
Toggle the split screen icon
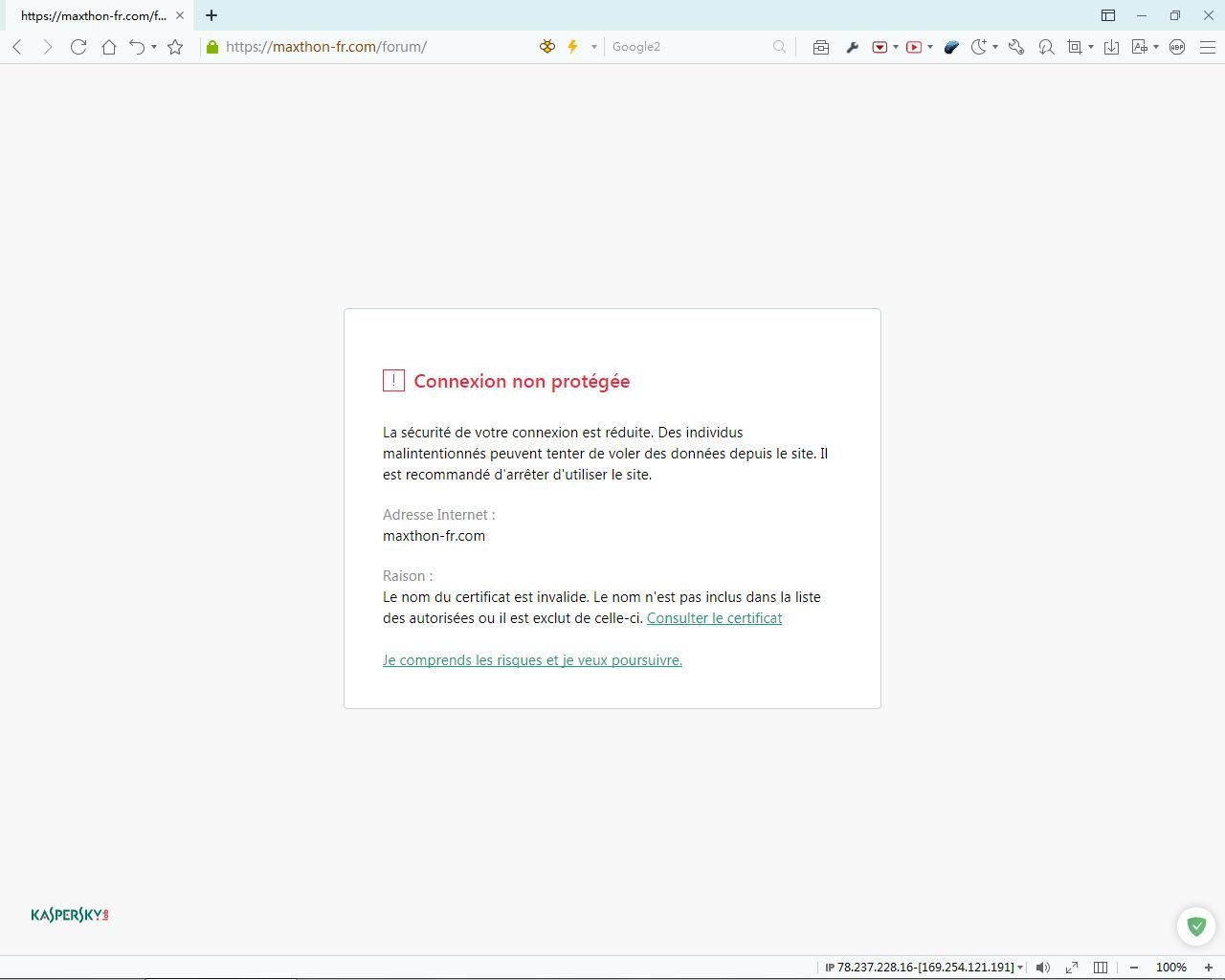pyautogui.click(x=1101, y=968)
